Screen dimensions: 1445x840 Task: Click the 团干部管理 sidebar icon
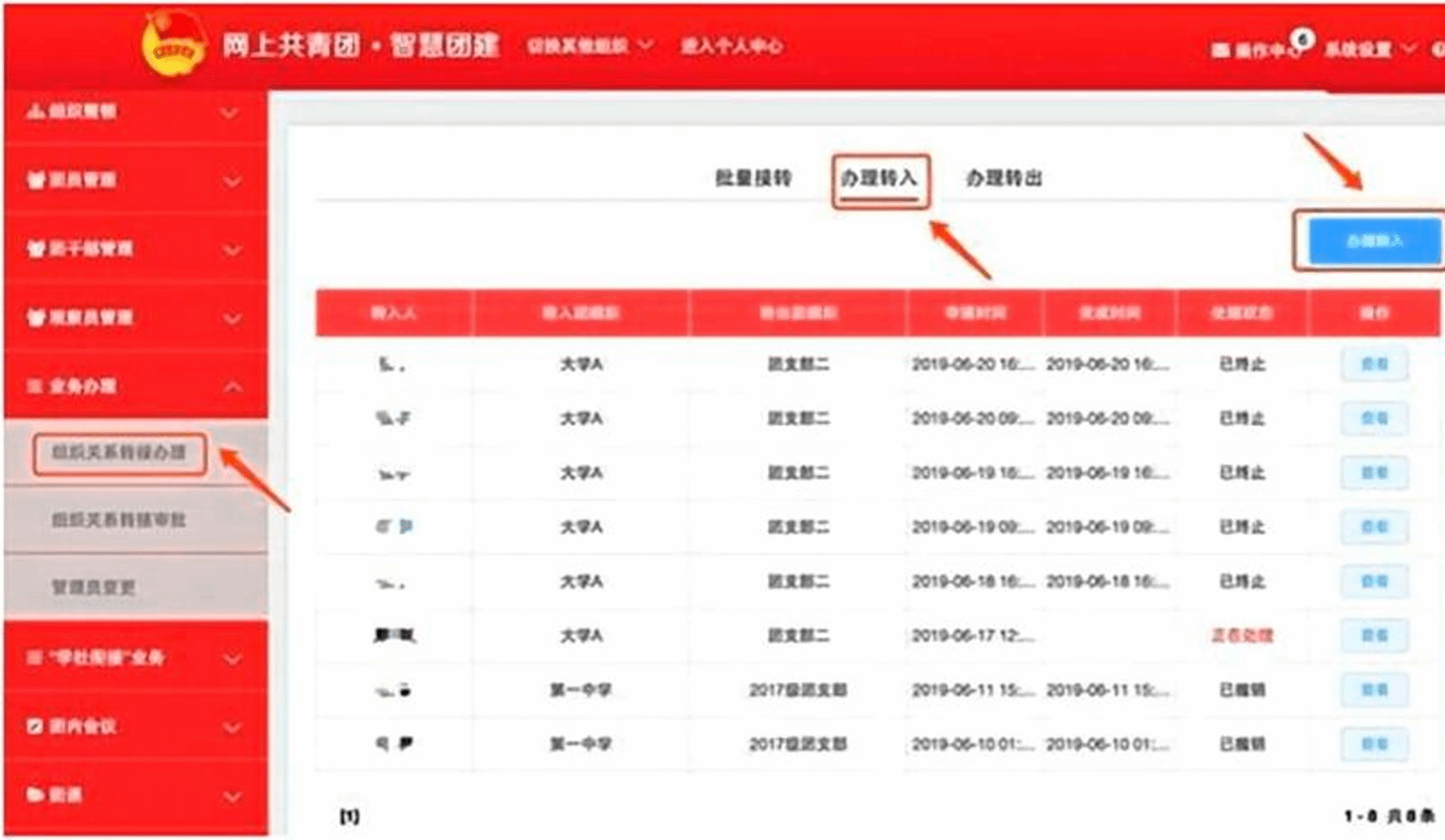pos(36,249)
